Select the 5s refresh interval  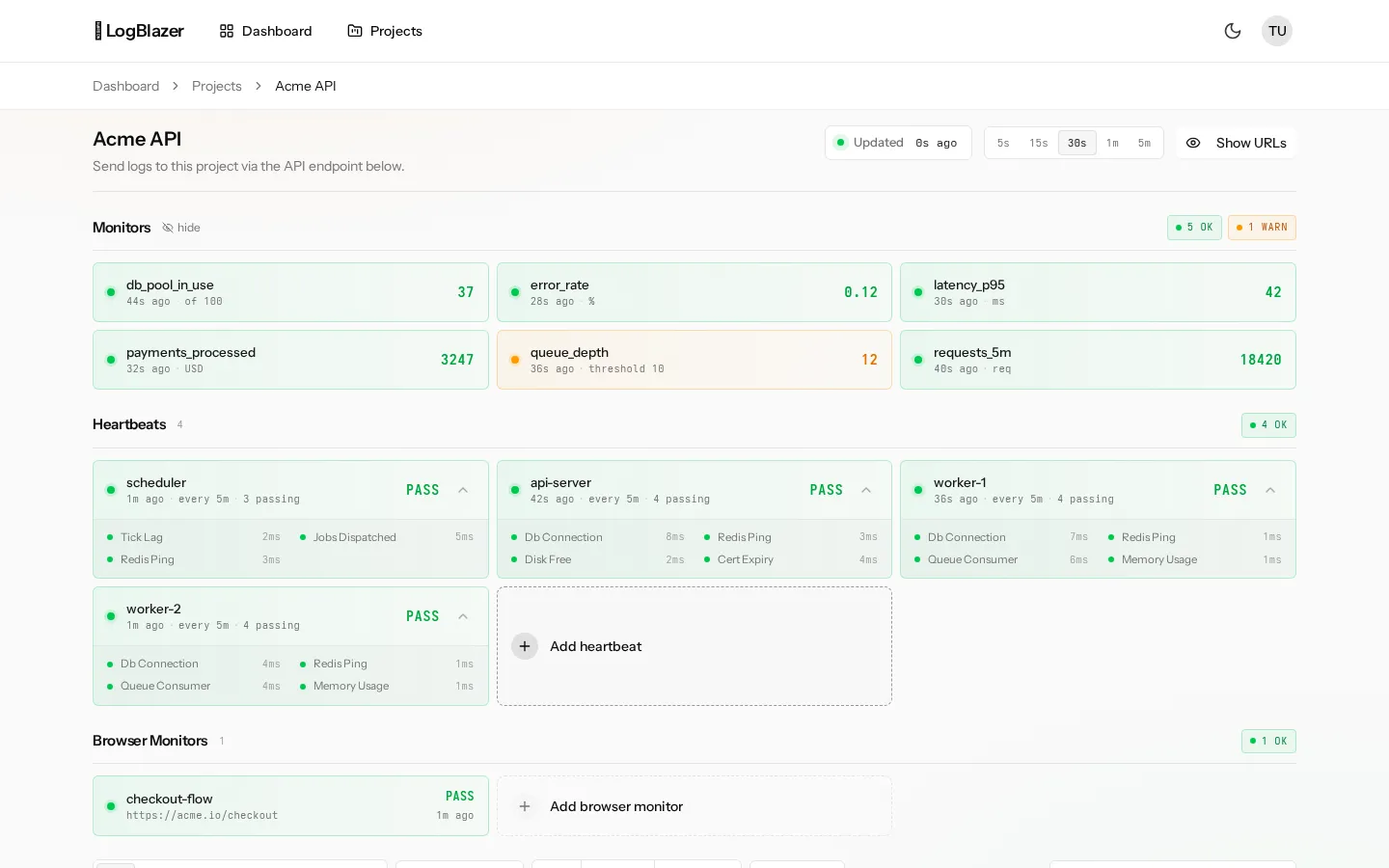point(1003,143)
